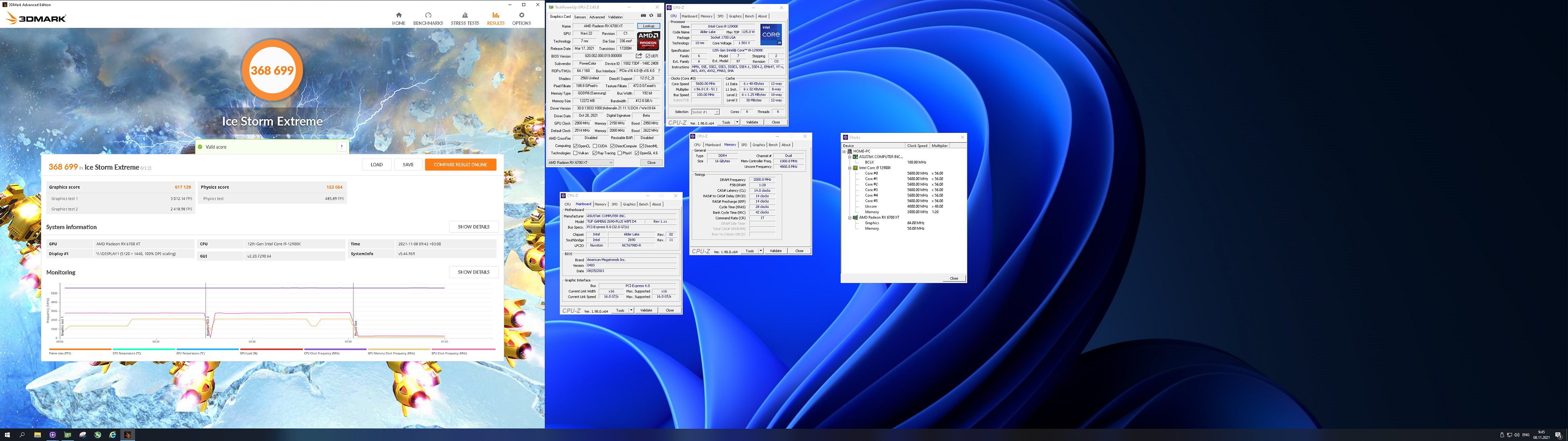Toggle the UEFI checkbox in GPU-Z
The image size is (1568, 441).
tap(648, 56)
